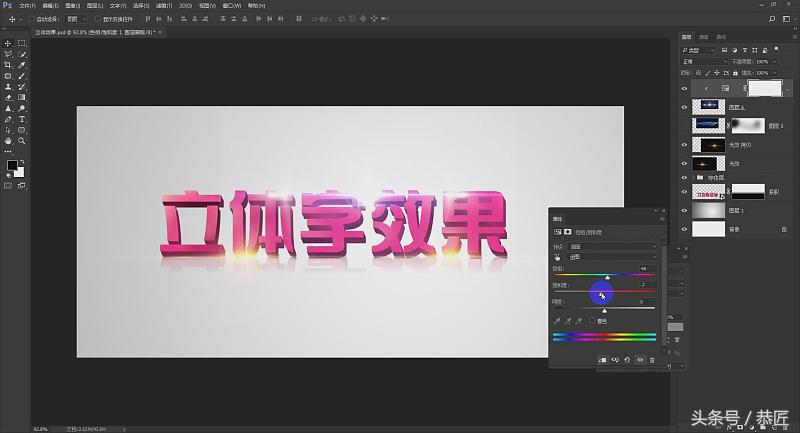This screenshot has height=433, width=800.
Task: Hide the 背景 background layer
Action: click(684, 230)
